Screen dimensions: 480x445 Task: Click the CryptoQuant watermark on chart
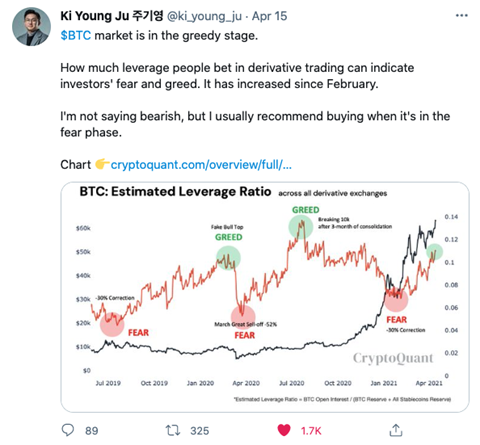tap(393, 358)
